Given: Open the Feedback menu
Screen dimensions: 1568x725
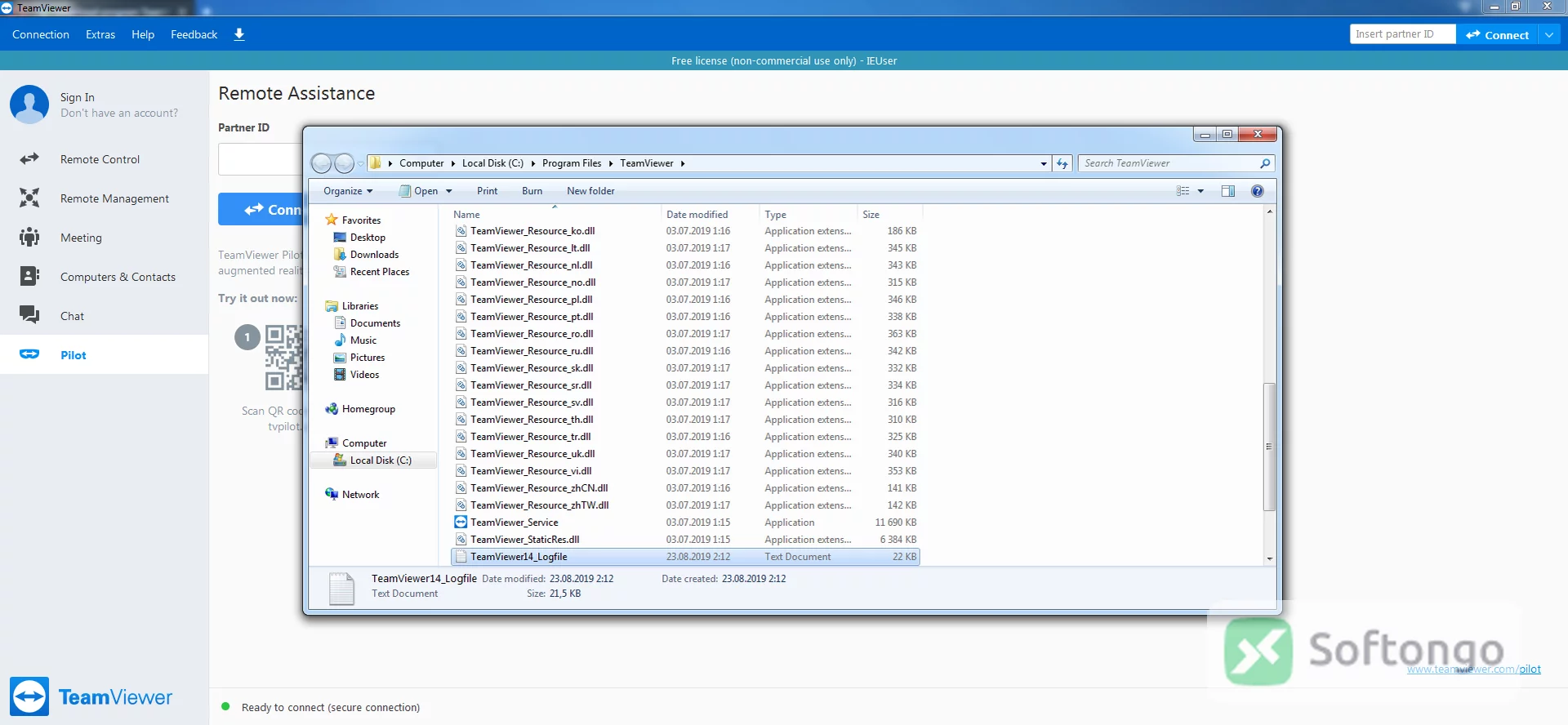Looking at the screenshot, I should tap(194, 34).
